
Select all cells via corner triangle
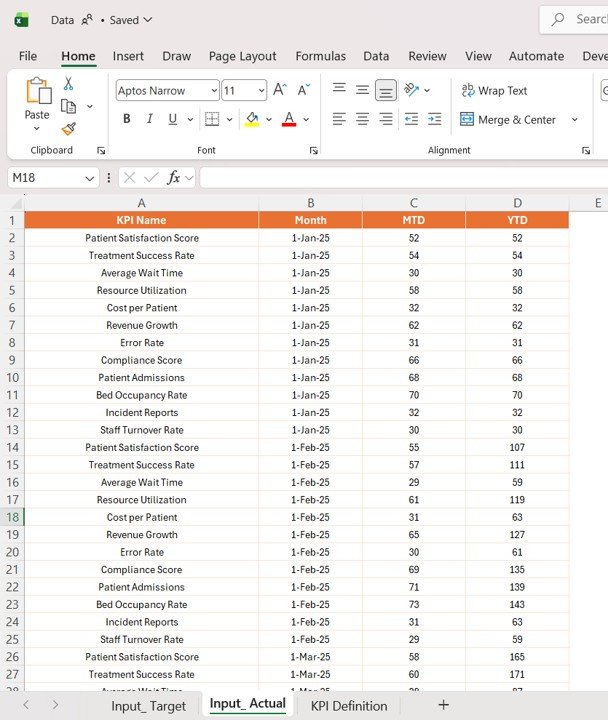click(x=16, y=203)
